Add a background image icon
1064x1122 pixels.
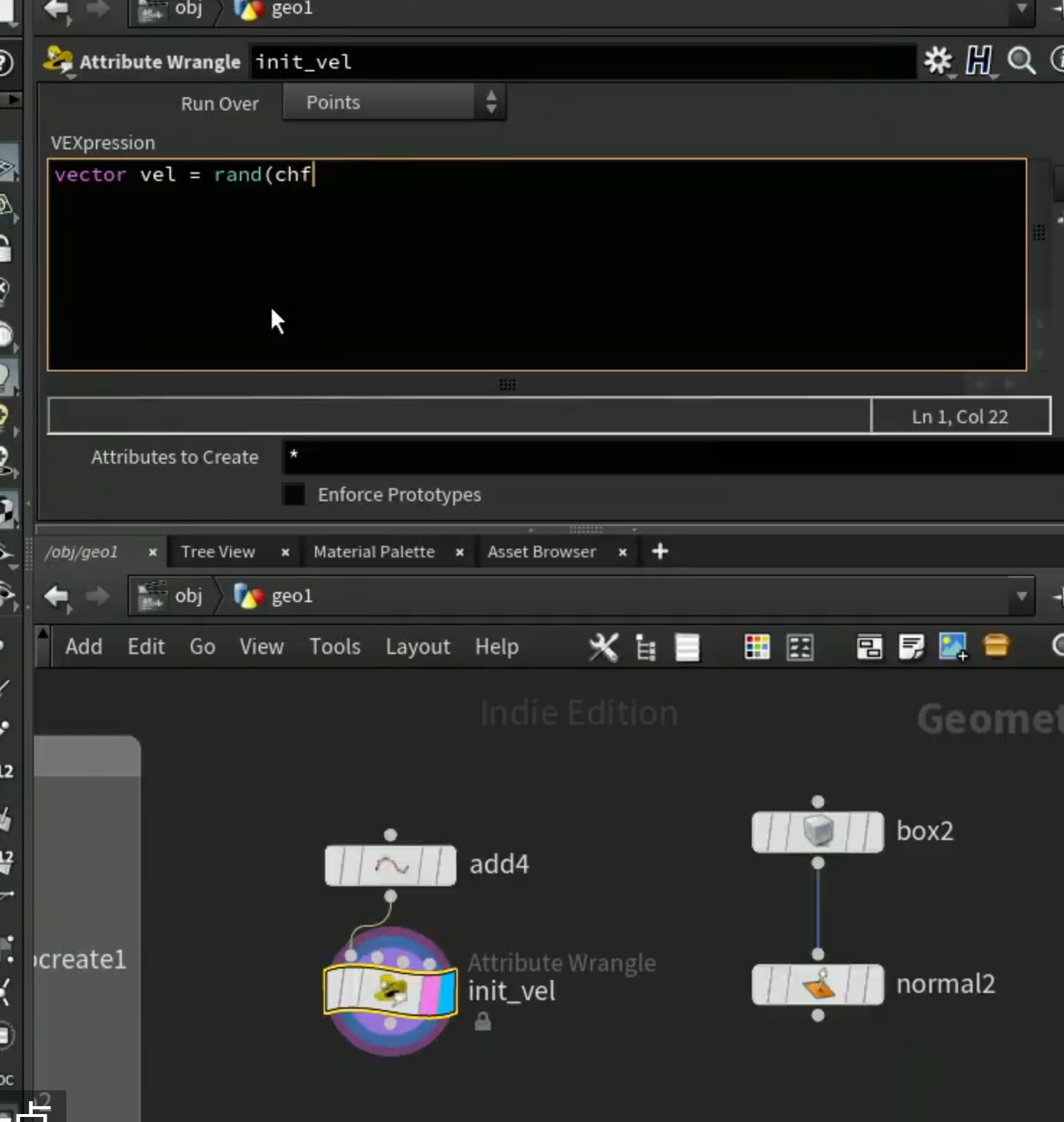coord(953,647)
